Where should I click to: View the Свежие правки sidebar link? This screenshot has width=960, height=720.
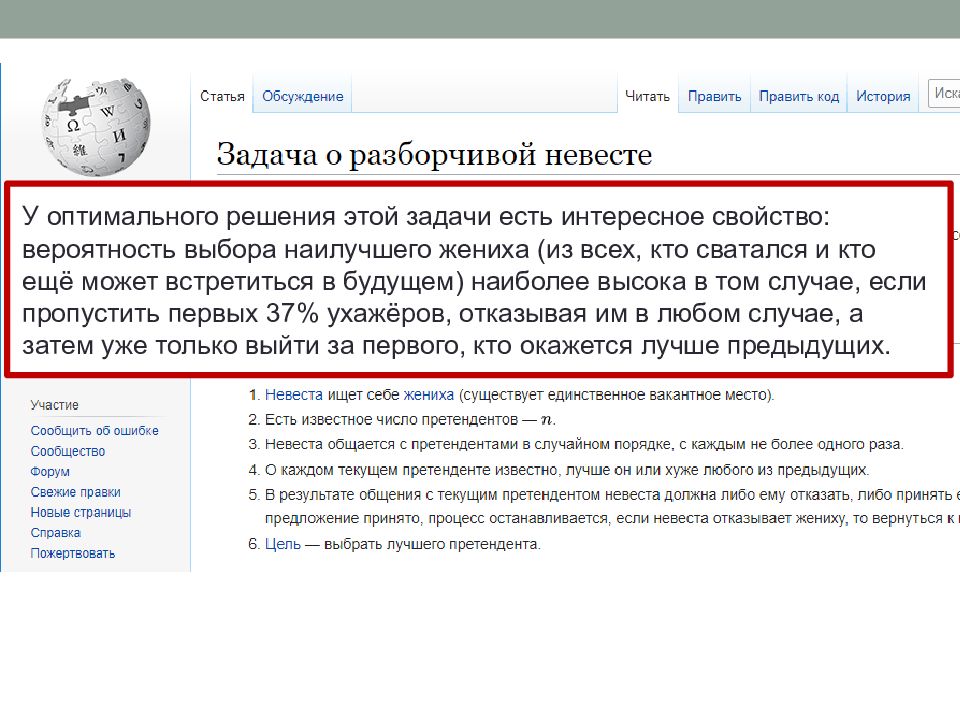75,492
